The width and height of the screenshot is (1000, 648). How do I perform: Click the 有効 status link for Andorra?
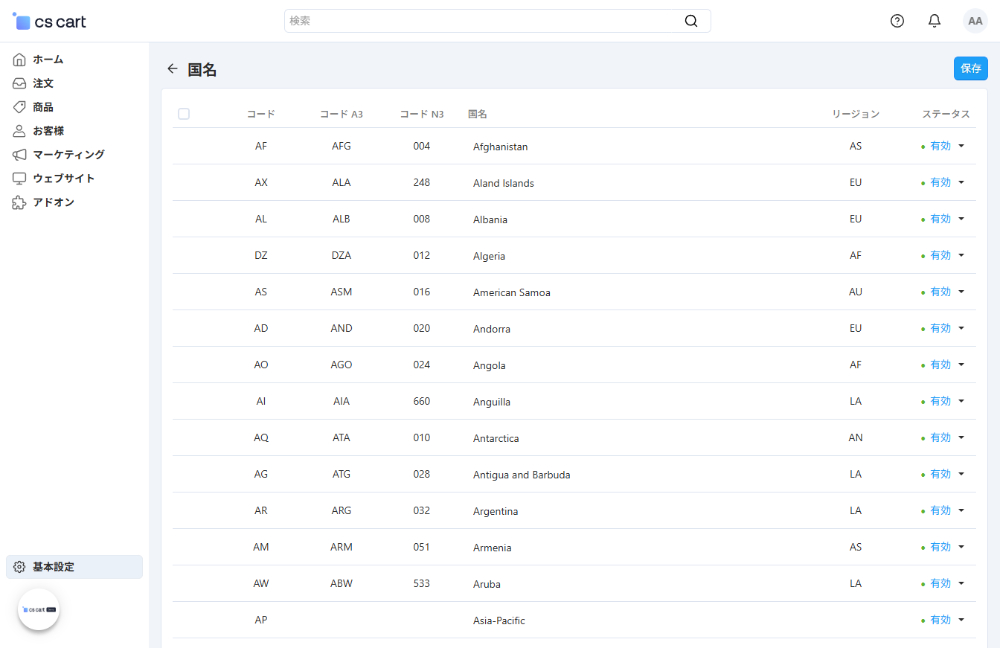coord(940,328)
